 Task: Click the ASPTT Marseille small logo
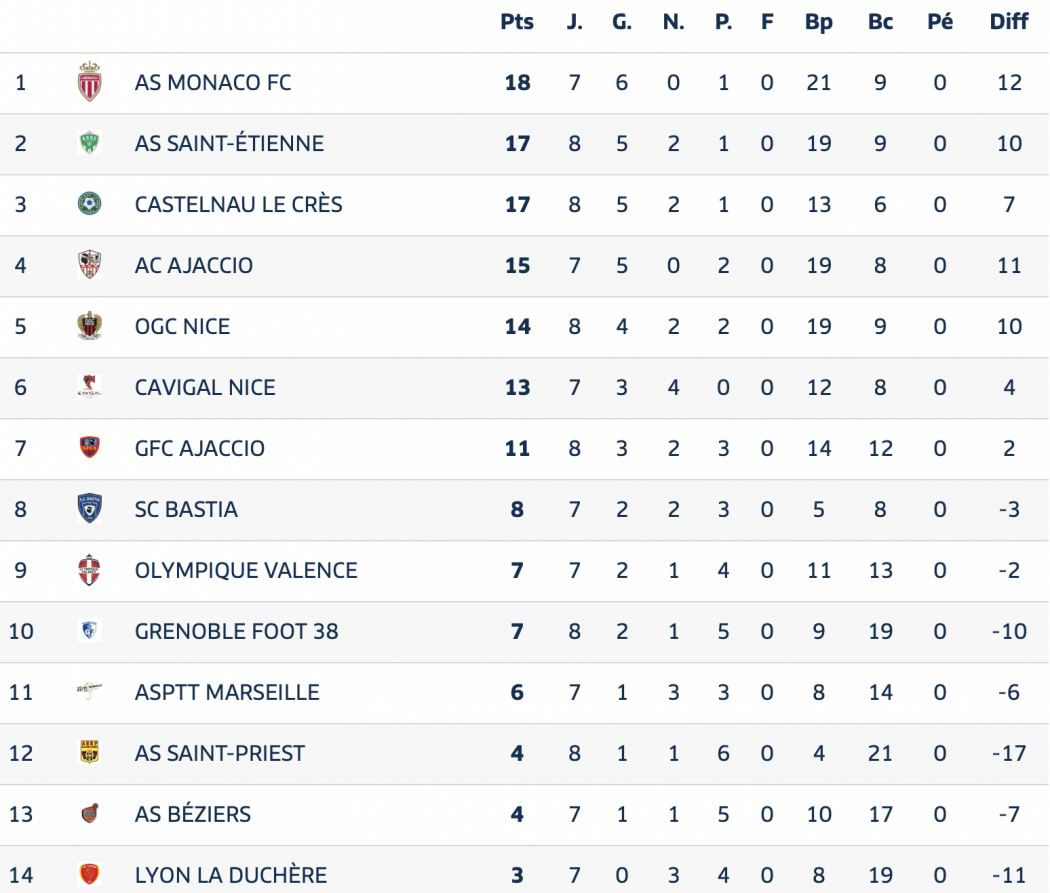tap(90, 690)
